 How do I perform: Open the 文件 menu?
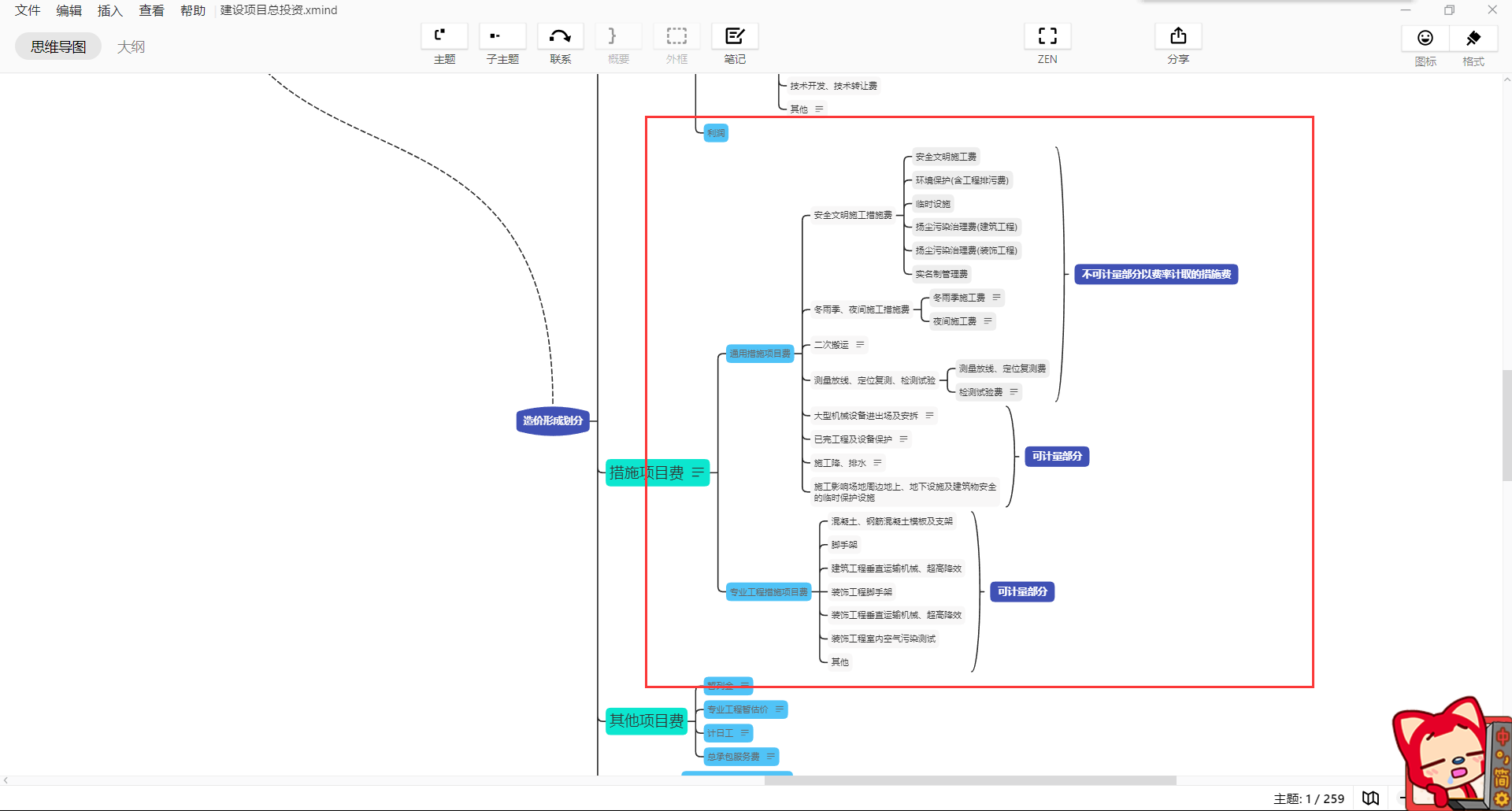[x=28, y=10]
